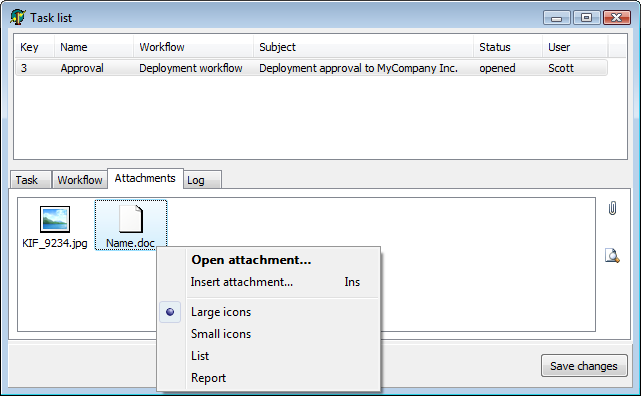
Task: Open the Workflow tab
Action: pyautogui.click(x=80, y=180)
